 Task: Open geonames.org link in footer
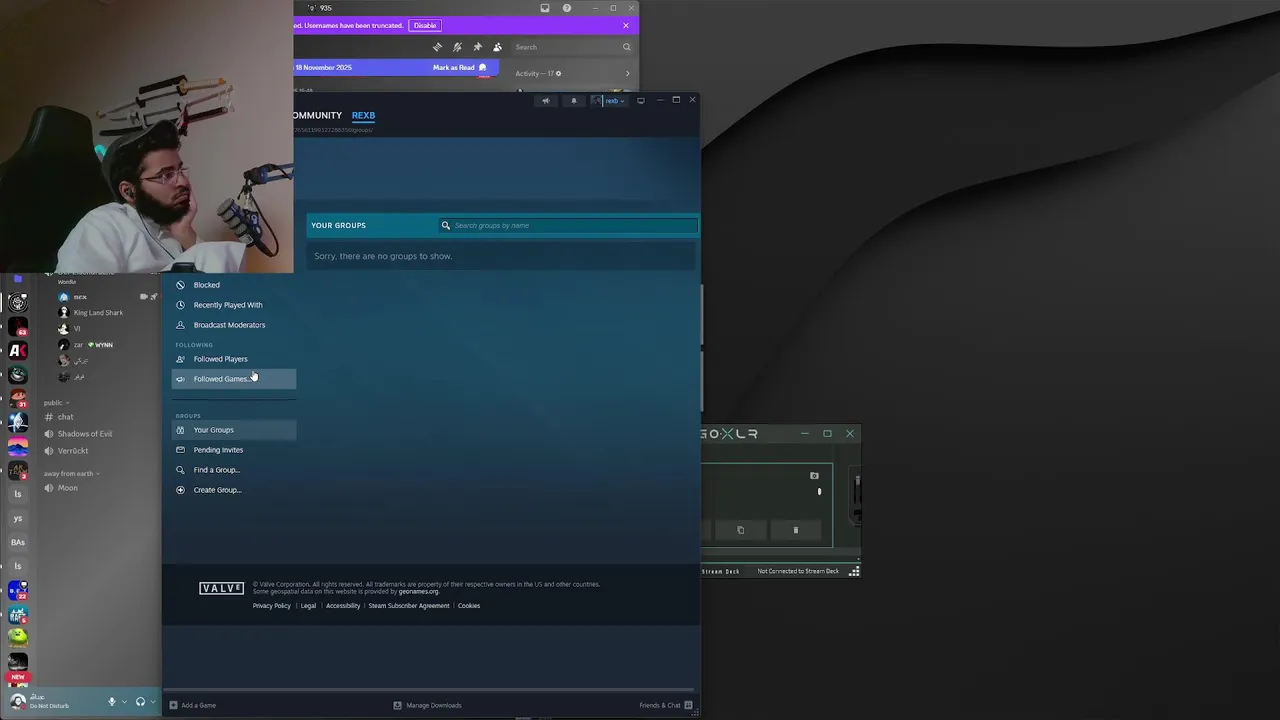[x=419, y=592]
